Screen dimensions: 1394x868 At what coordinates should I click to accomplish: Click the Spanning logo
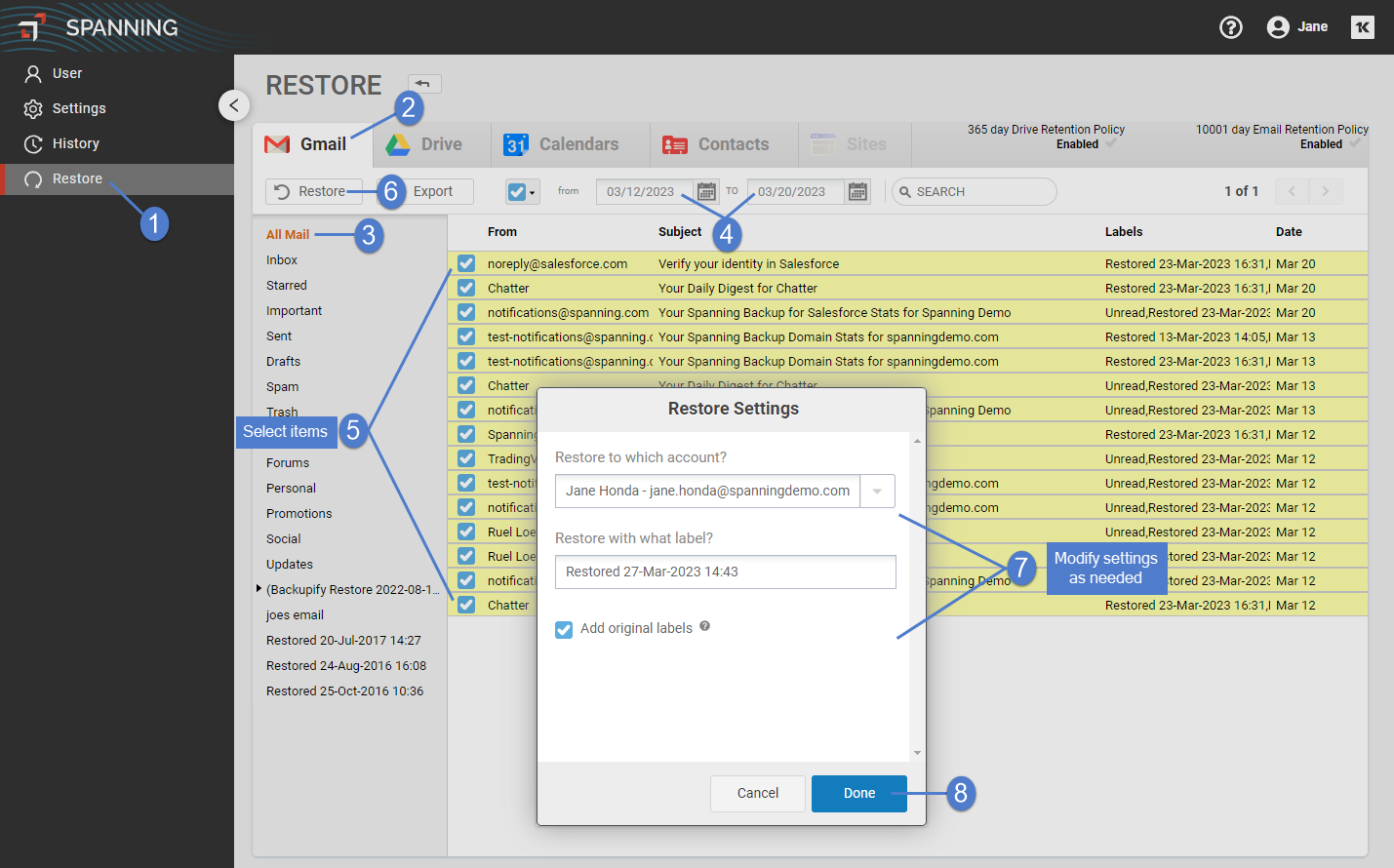point(98,27)
